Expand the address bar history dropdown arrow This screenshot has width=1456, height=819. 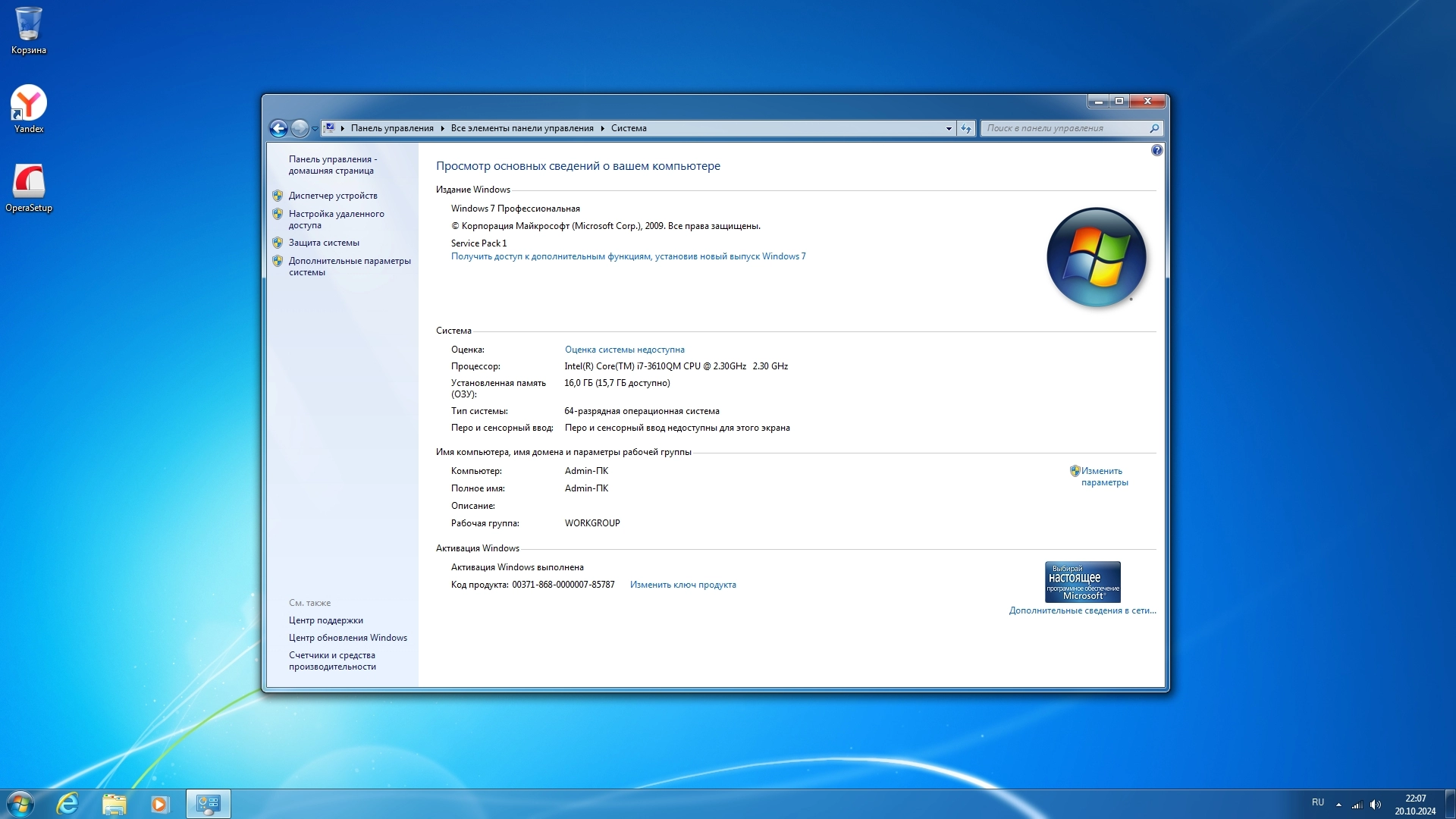click(949, 128)
